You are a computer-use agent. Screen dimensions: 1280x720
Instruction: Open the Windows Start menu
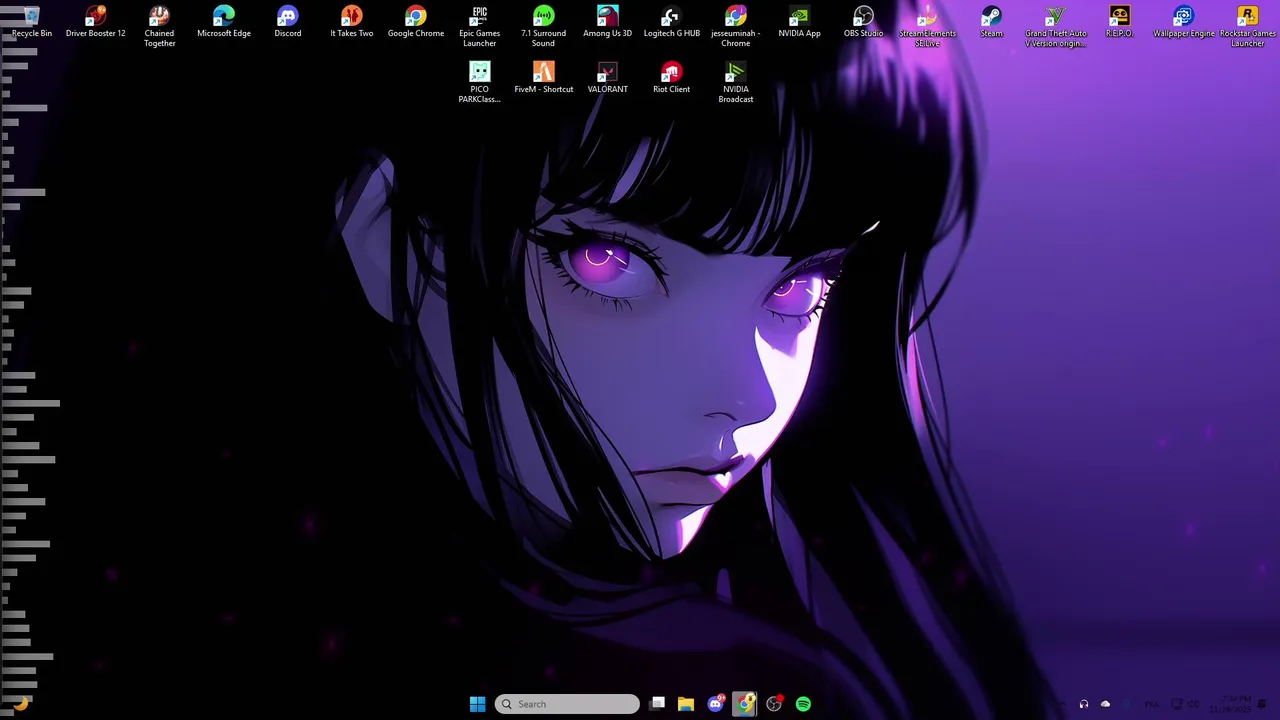pyautogui.click(x=478, y=704)
